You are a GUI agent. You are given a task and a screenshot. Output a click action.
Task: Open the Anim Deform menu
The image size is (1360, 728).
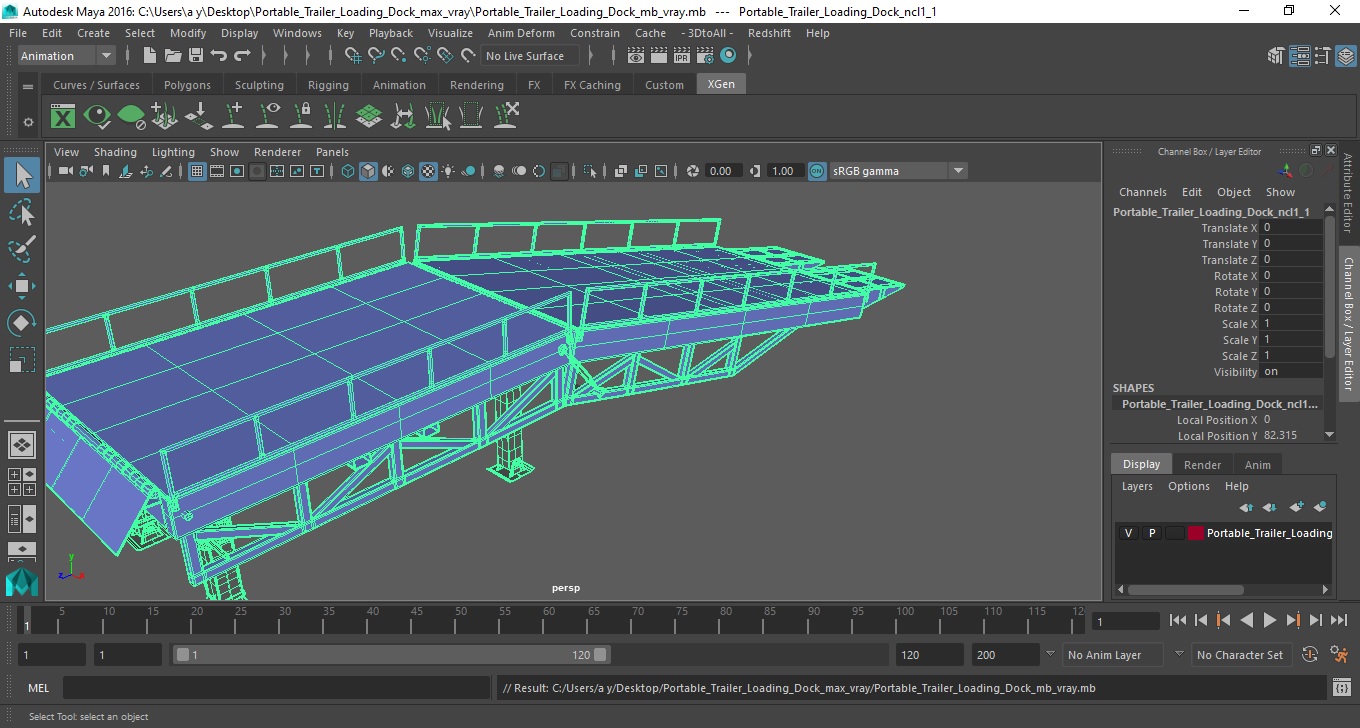pyautogui.click(x=521, y=33)
